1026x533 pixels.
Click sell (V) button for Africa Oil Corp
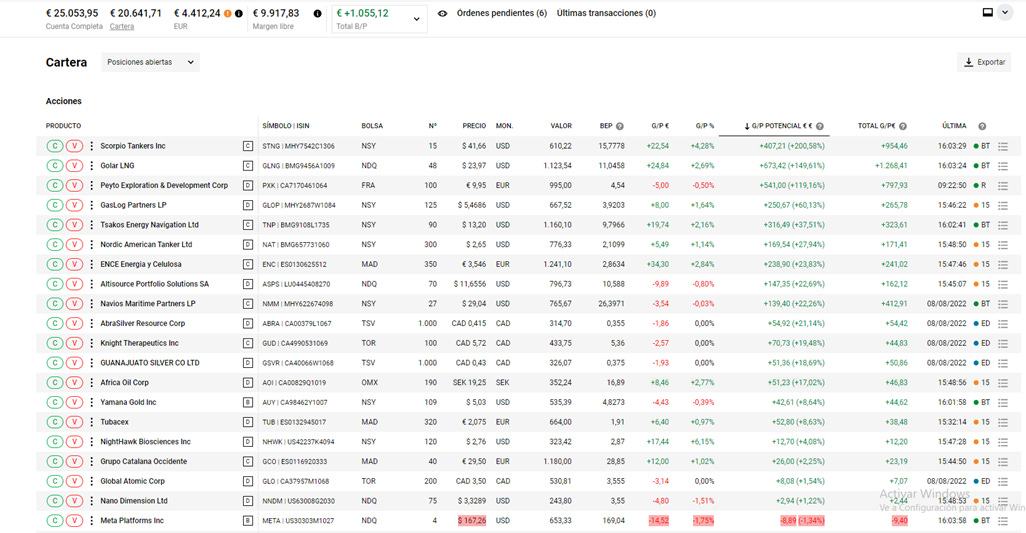point(75,383)
